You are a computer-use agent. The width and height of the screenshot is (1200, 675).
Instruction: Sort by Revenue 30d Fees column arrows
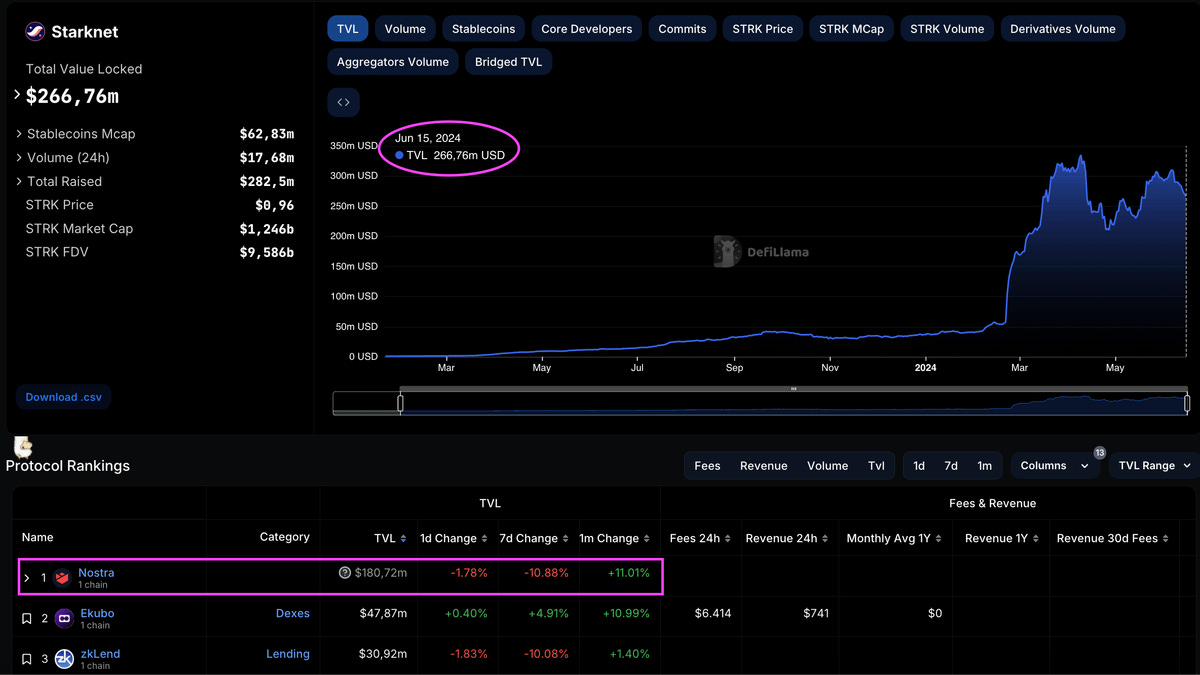click(x=1166, y=538)
